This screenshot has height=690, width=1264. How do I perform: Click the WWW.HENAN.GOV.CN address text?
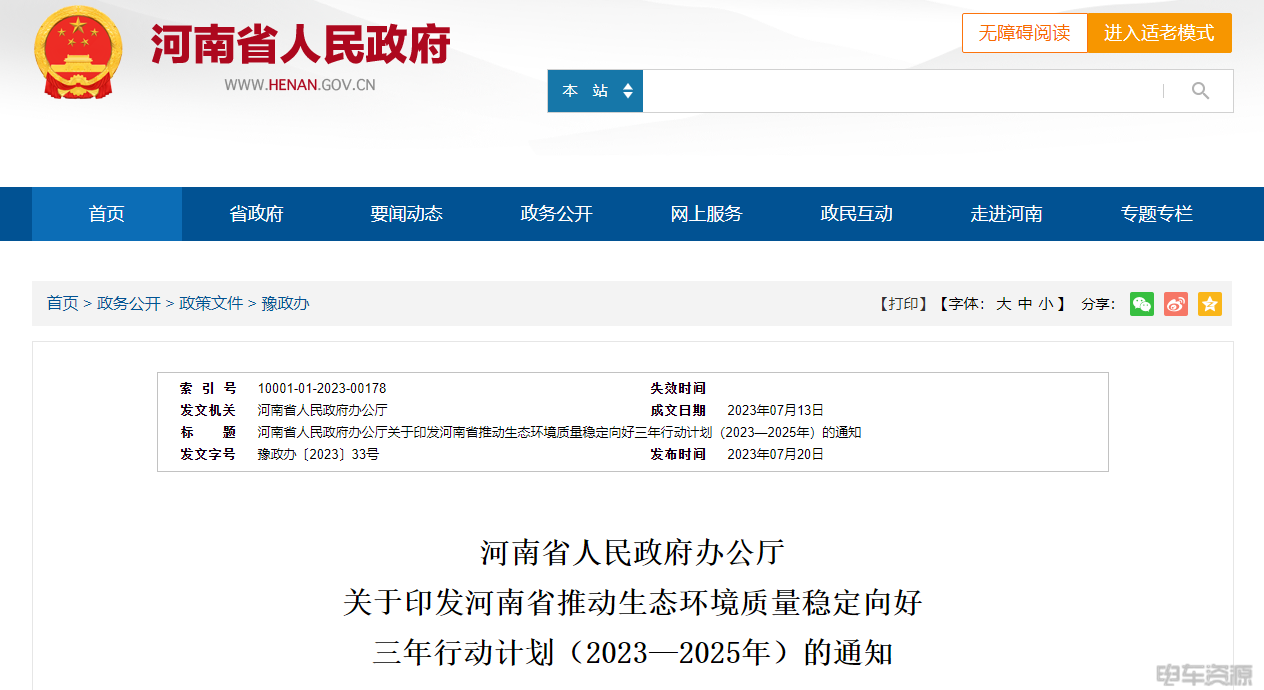[x=300, y=85]
